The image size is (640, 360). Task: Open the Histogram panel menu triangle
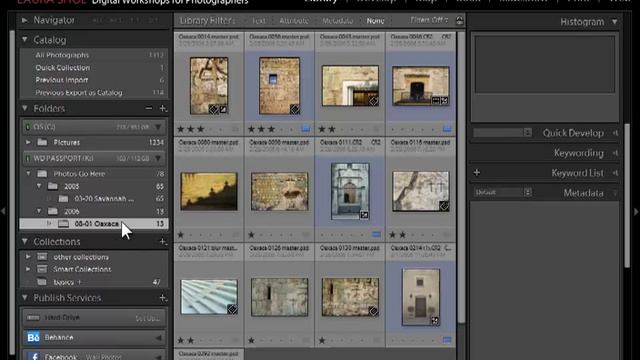(615, 22)
